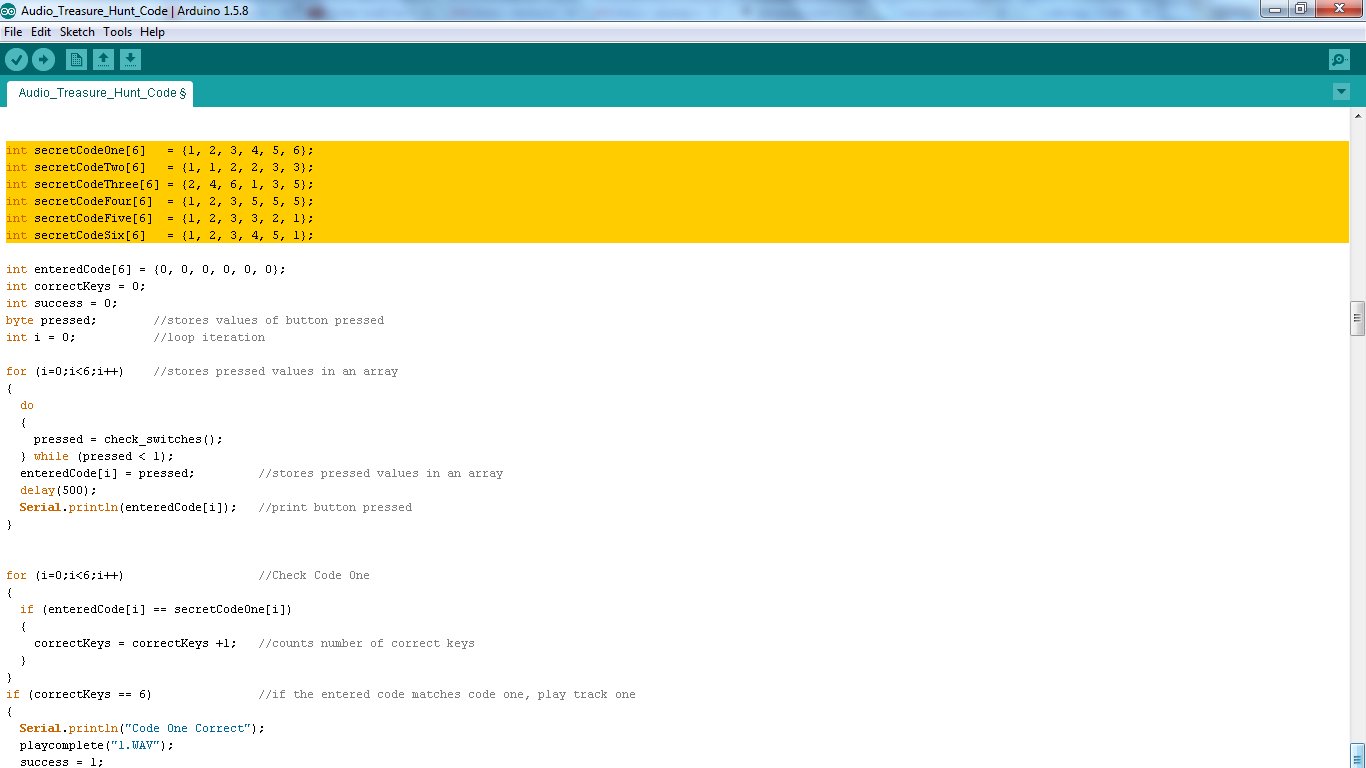Viewport: 1366px width, 768px height.
Task: Click the 'int success = 0;' line
Action: pyautogui.click(x=62, y=303)
